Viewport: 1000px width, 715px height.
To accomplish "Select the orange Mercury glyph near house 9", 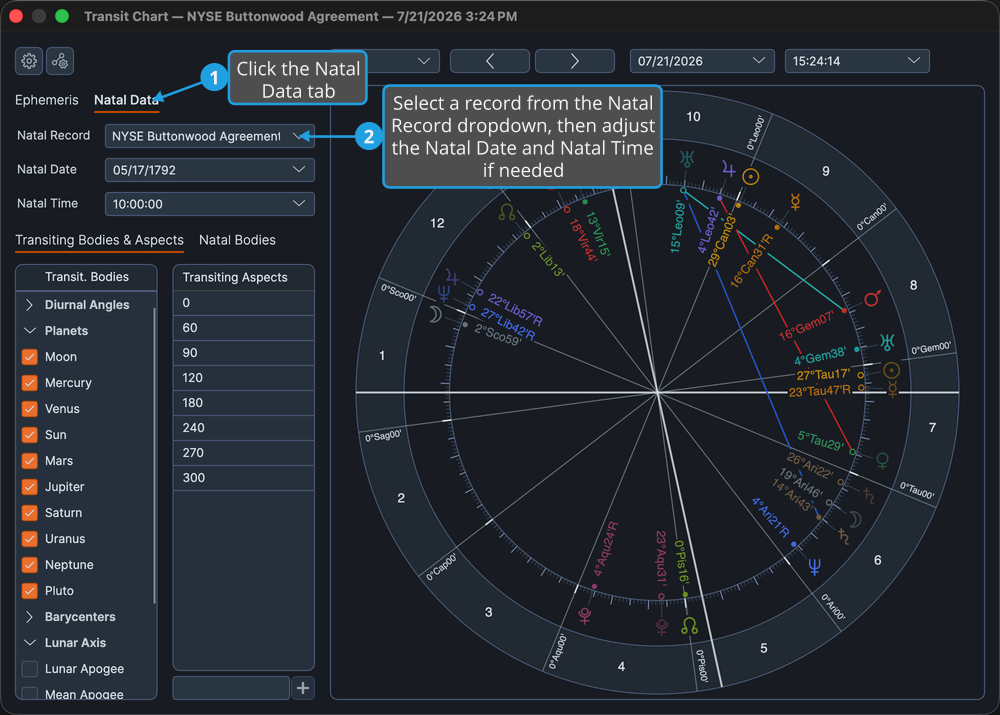I will pos(795,202).
